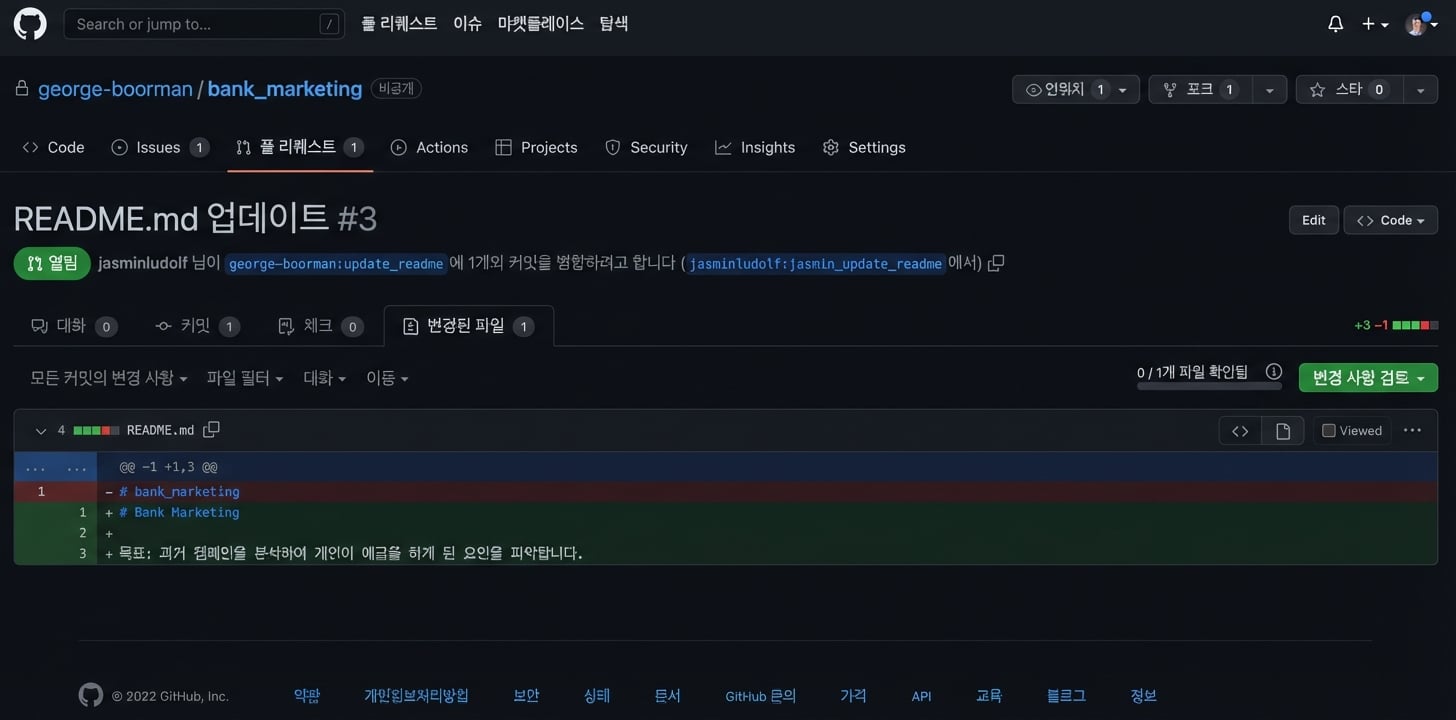Open 풀 리퀘스트 in top navigation
1456x720 pixels.
[399, 23]
